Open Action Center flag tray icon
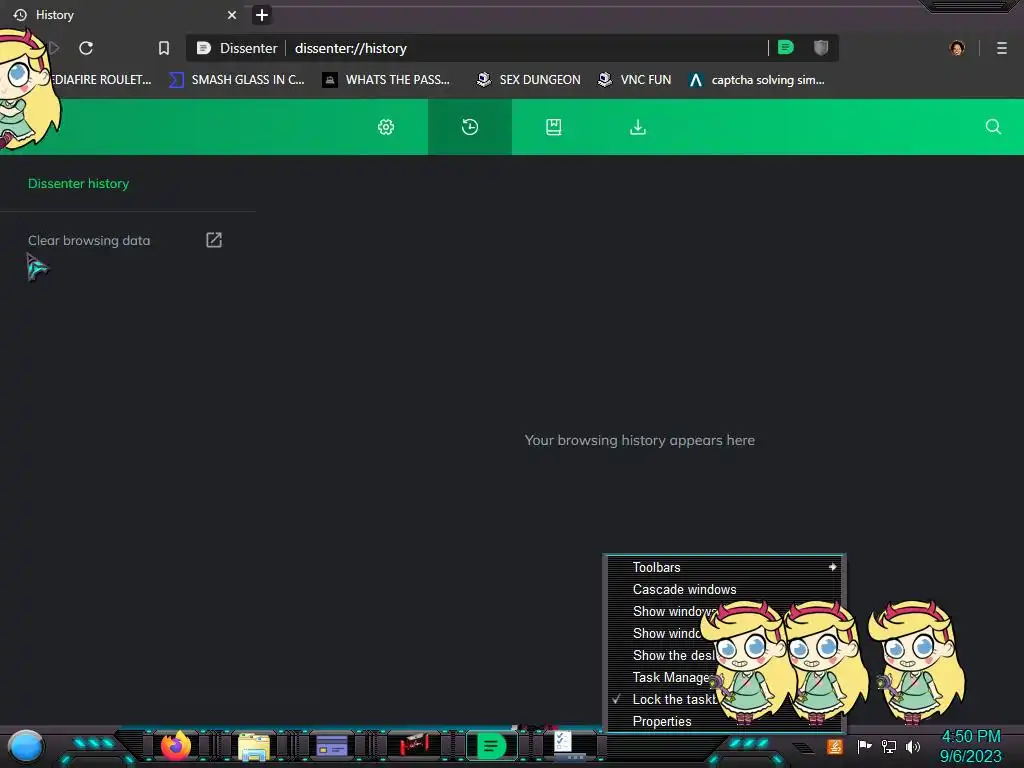Screen dimensions: 1024x768 pyautogui.click(x=865, y=746)
